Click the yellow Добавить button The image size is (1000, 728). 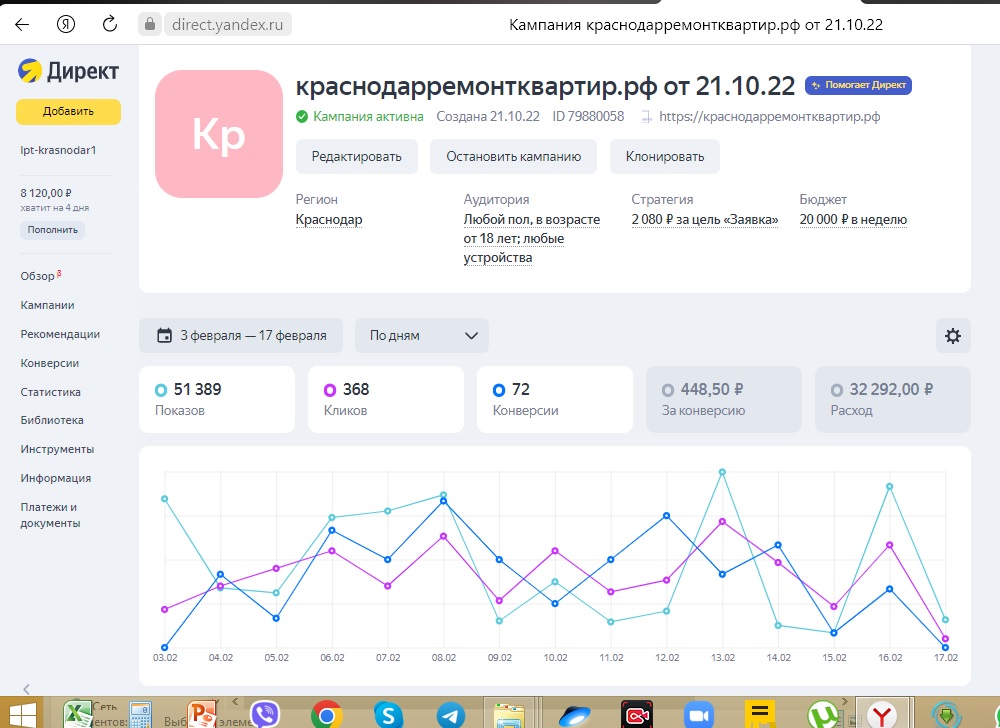(x=68, y=112)
